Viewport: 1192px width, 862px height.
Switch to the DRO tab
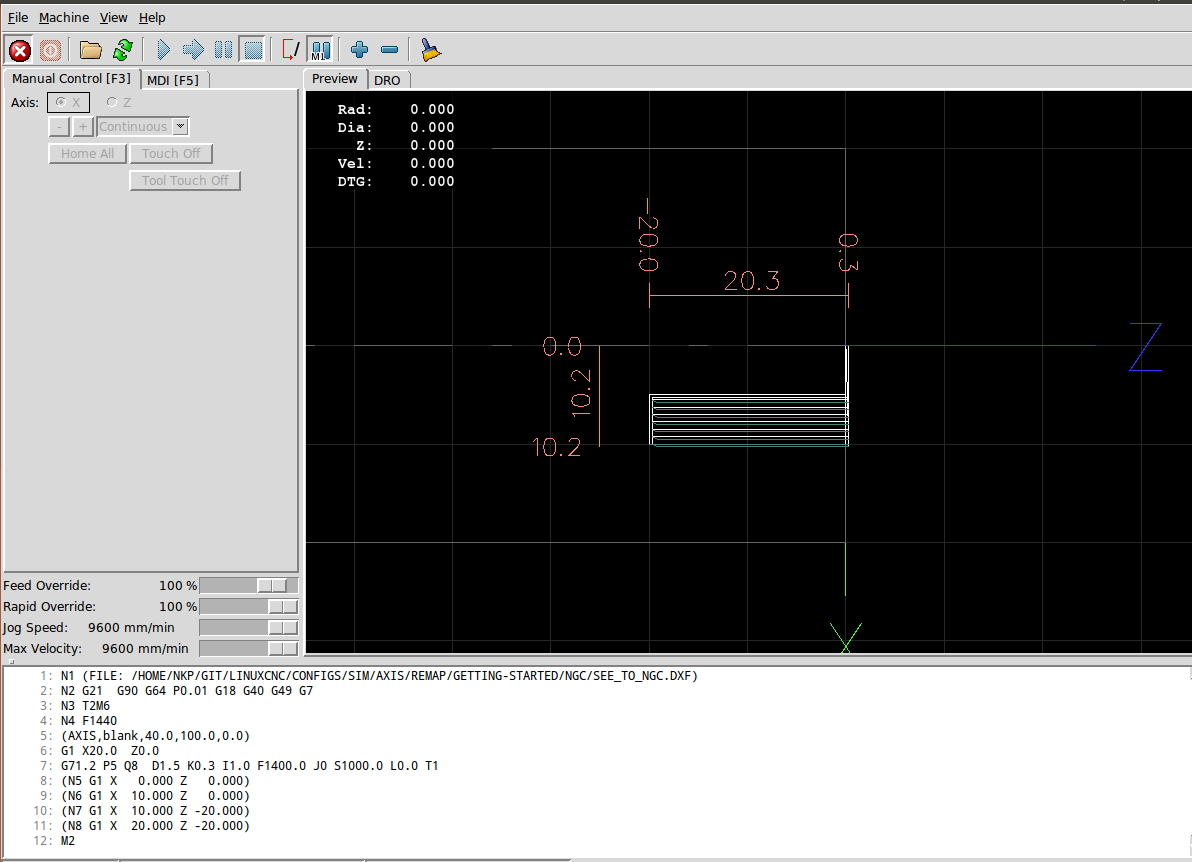coord(387,80)
